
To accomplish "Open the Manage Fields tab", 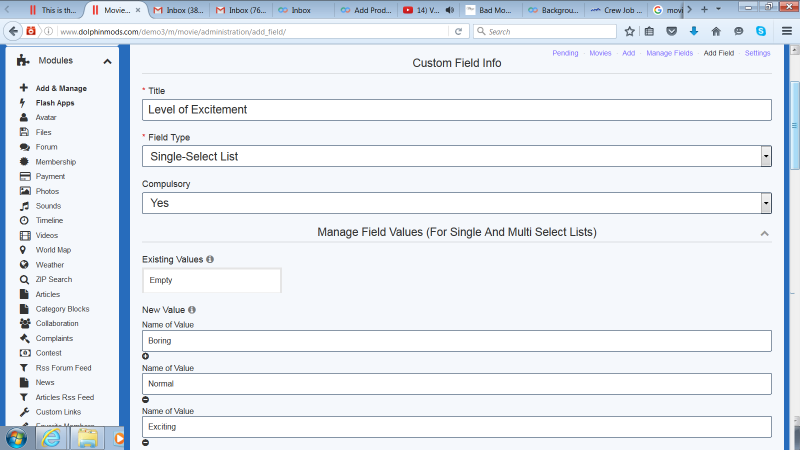I will pos(669,52).
